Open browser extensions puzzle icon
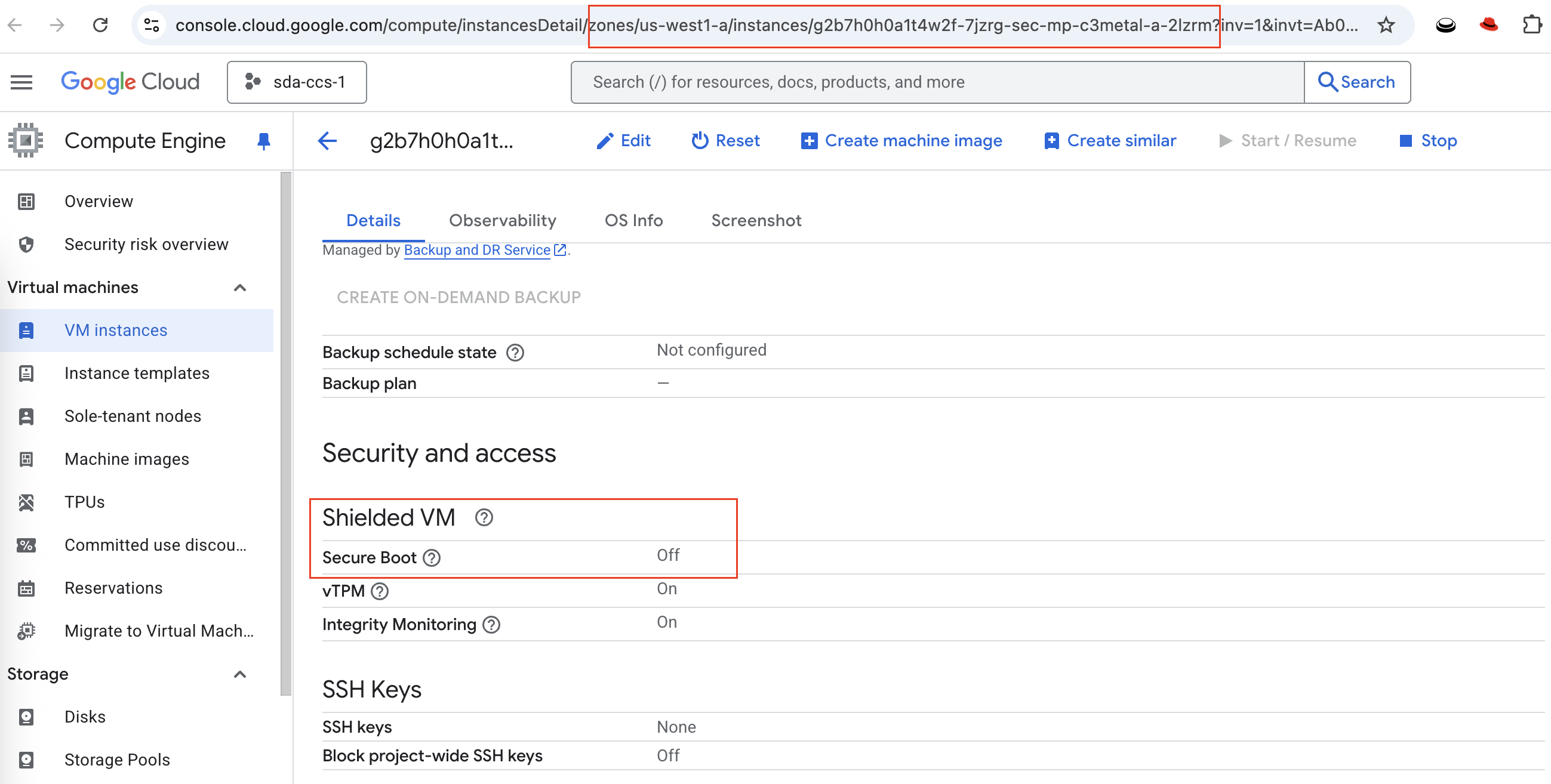 click(1531, 25)
